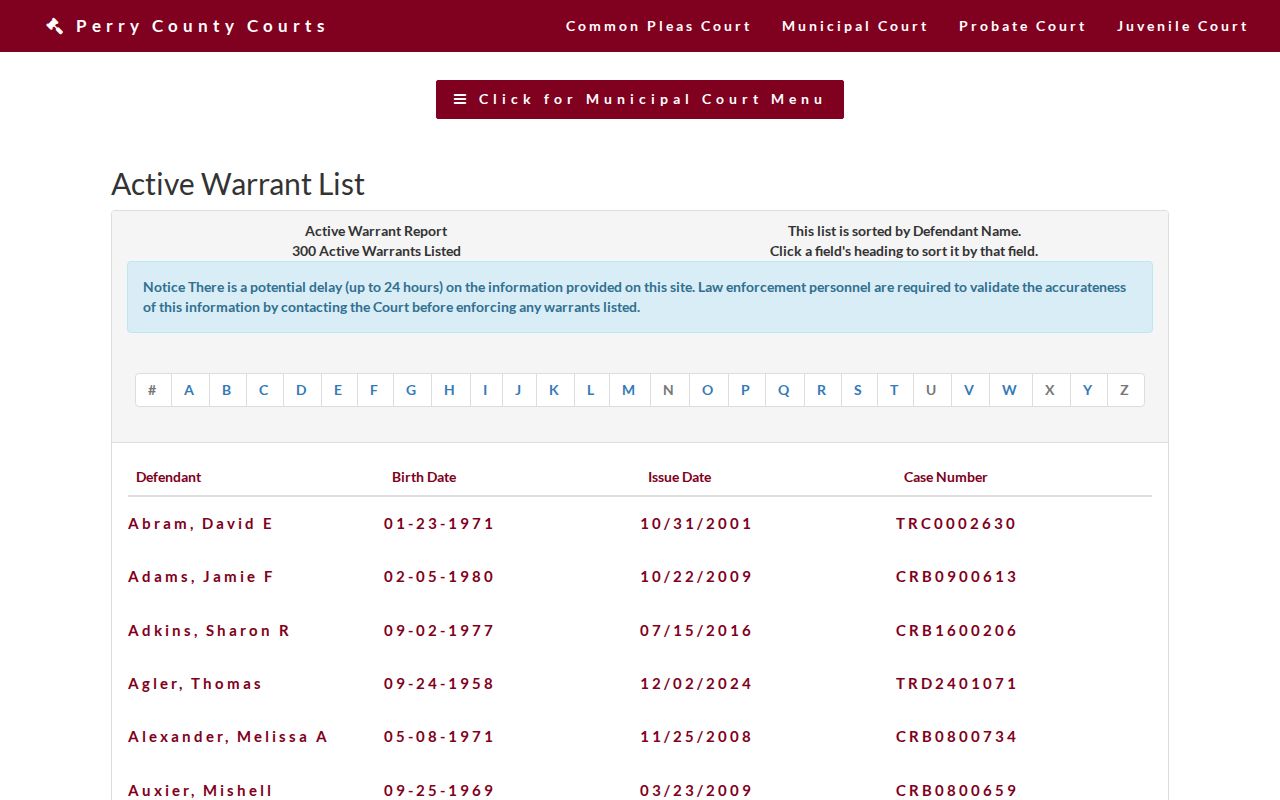Show defendants starting with C

(x=264, y=390)
